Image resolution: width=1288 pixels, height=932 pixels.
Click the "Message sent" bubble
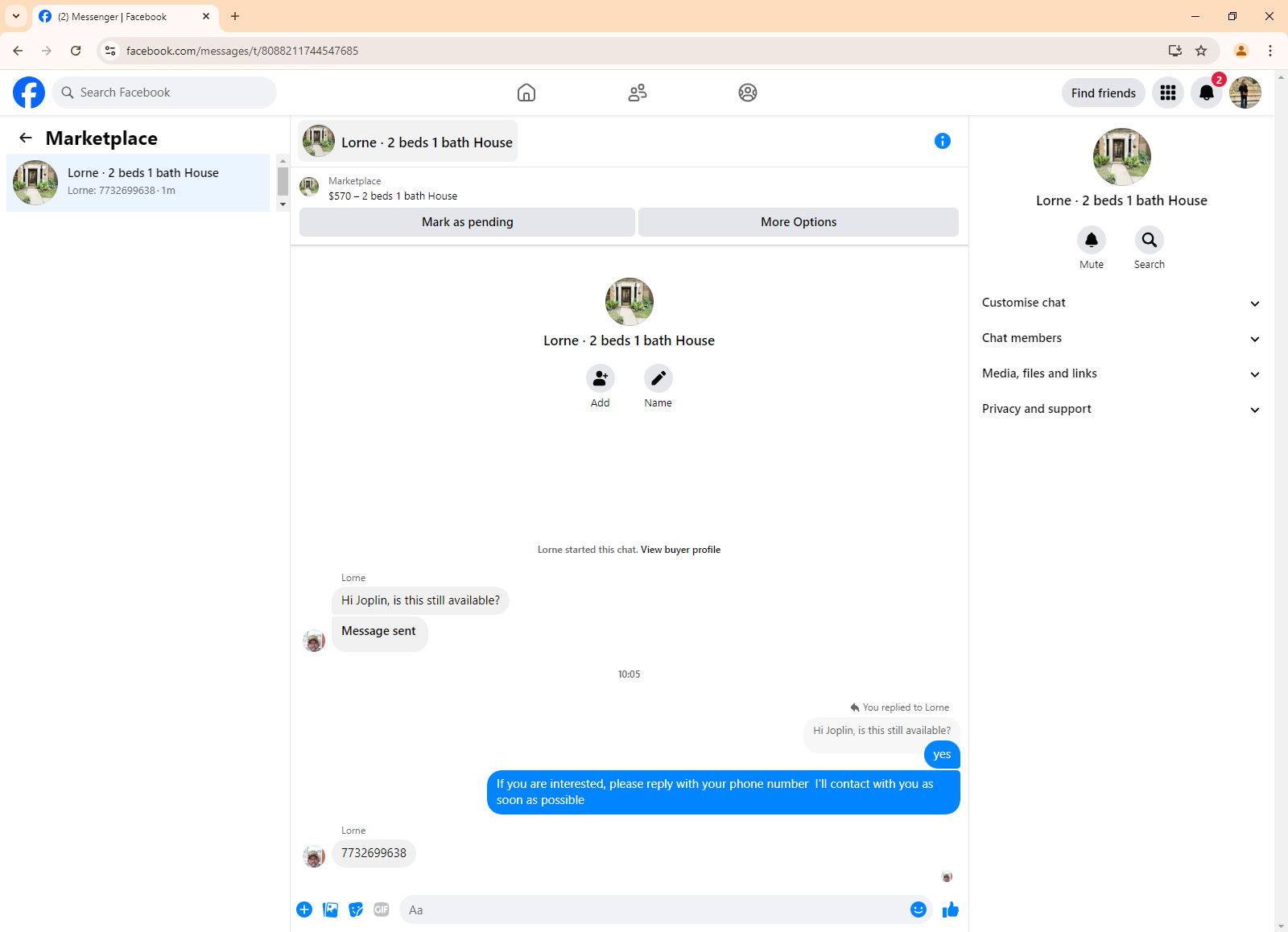(x=379, y=633)
